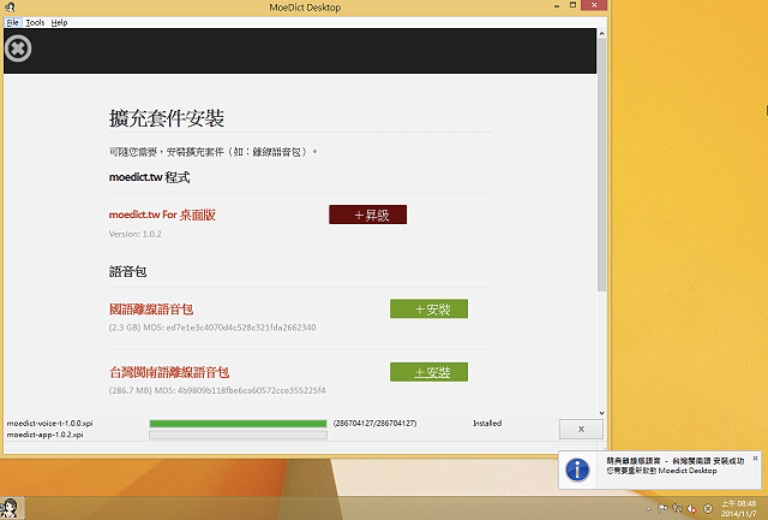The width and height of the screenshot is (768, 520).
Task: Click the scrollbar up arrow
Action: point(602,34)
